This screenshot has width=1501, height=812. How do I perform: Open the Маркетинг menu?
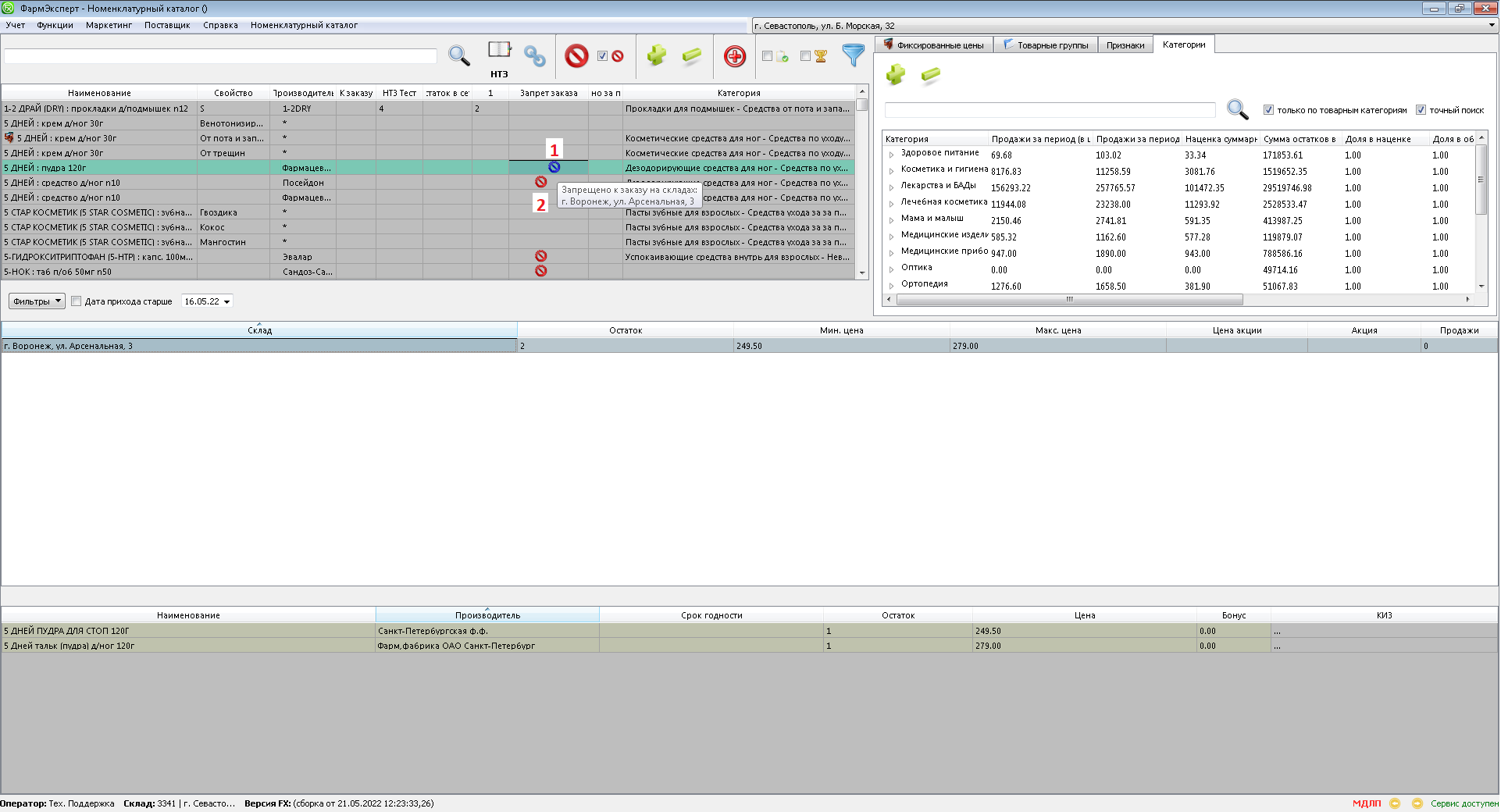109,25
